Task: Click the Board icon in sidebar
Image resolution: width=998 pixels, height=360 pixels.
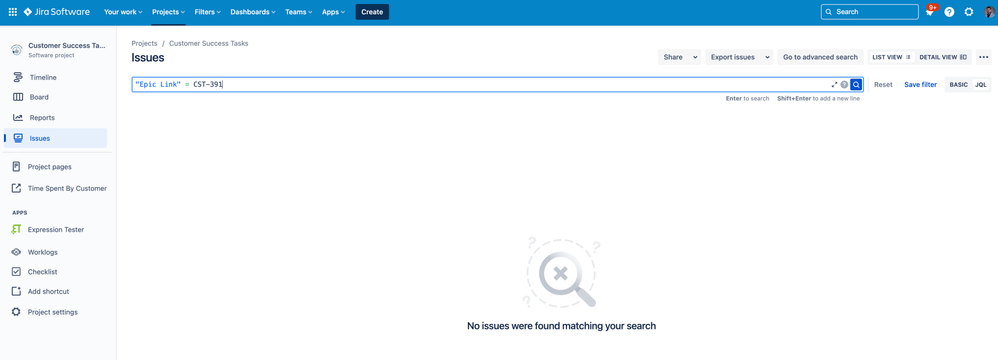Action: click(x=18, y=97)
